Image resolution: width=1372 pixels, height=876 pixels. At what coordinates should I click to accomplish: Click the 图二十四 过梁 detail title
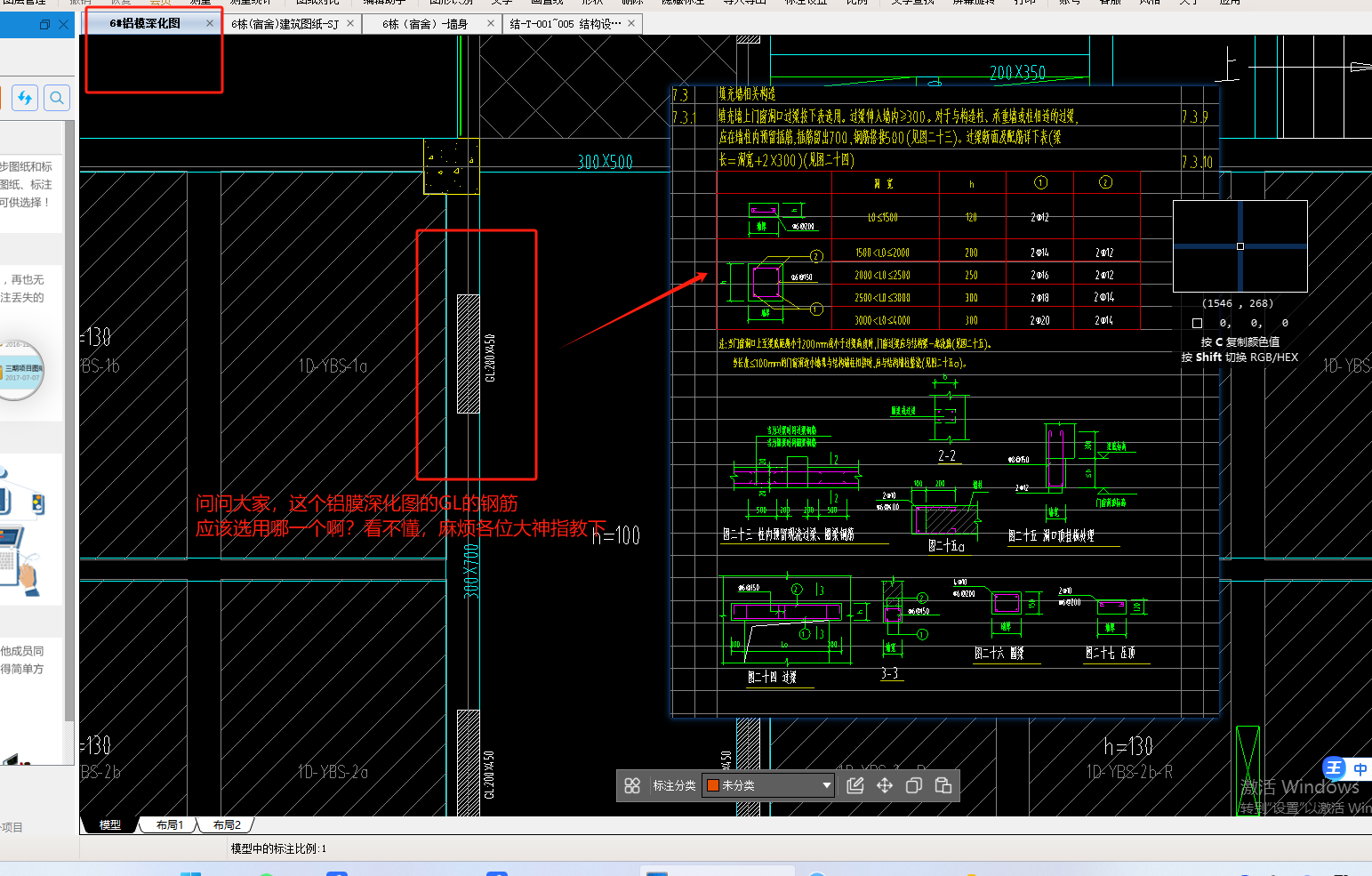(772, 678)
